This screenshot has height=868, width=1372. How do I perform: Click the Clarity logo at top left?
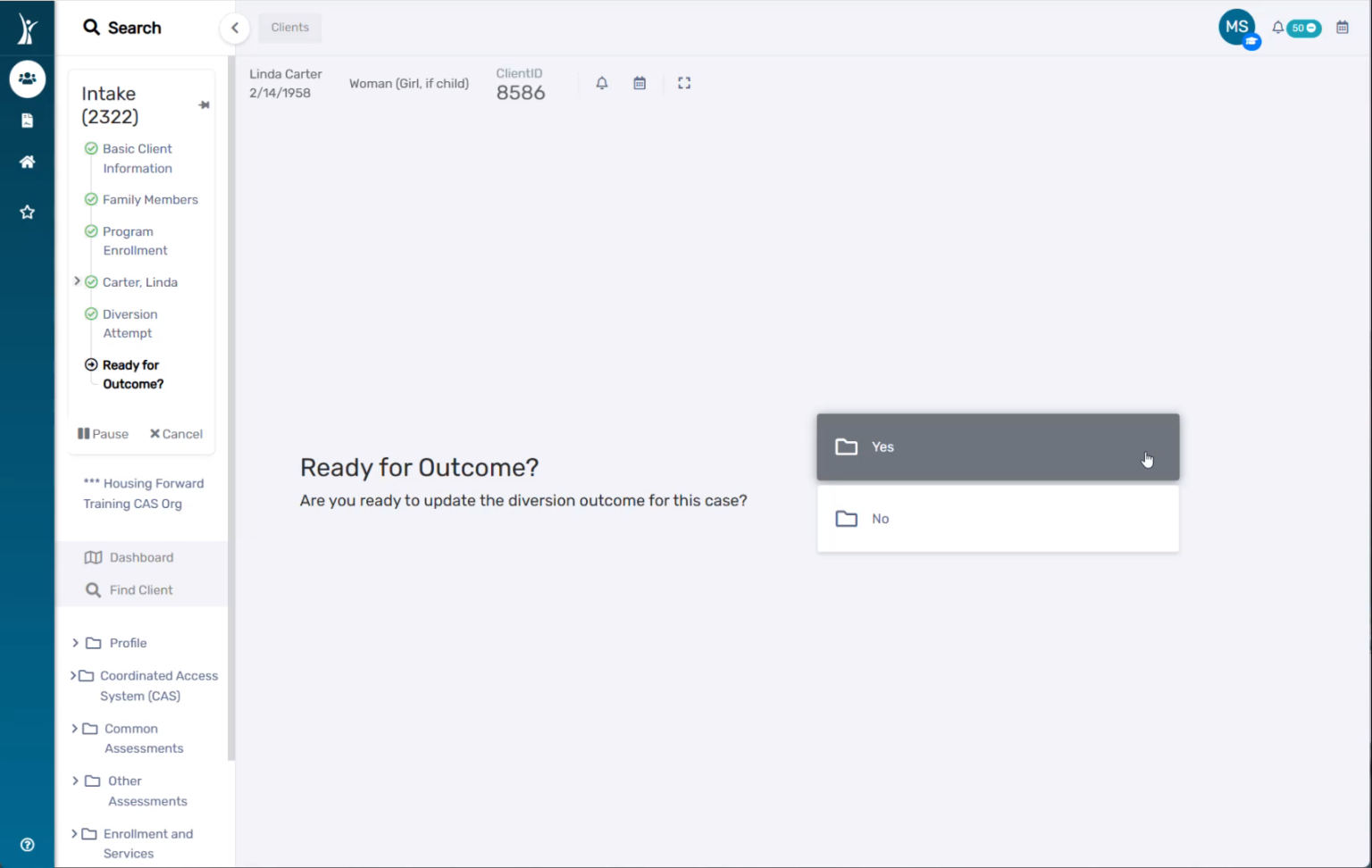point(27,27)
